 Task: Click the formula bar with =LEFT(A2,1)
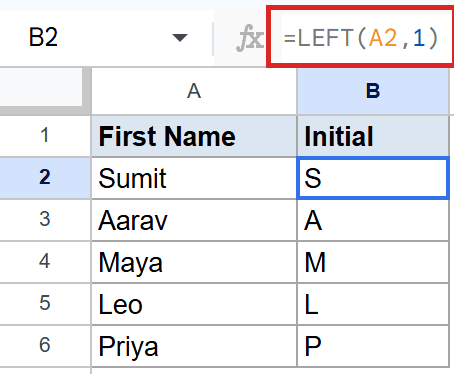click(x=361, y=37)
